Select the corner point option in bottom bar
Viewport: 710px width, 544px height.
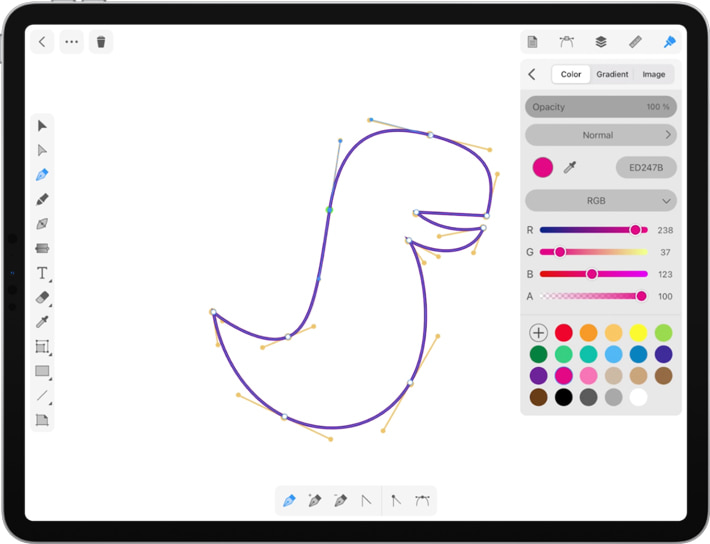tap(396, 501)
